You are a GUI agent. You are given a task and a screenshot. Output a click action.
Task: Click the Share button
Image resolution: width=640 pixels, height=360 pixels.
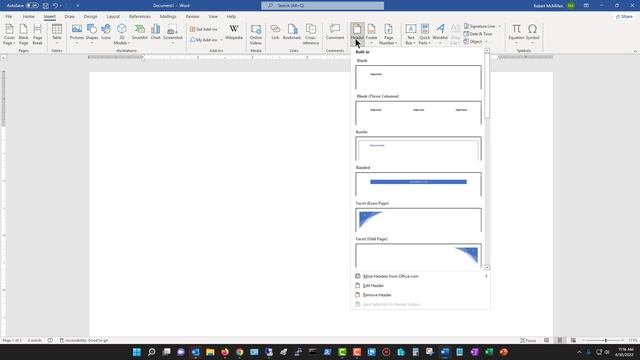pyautogui.click(x=624, y=16)
